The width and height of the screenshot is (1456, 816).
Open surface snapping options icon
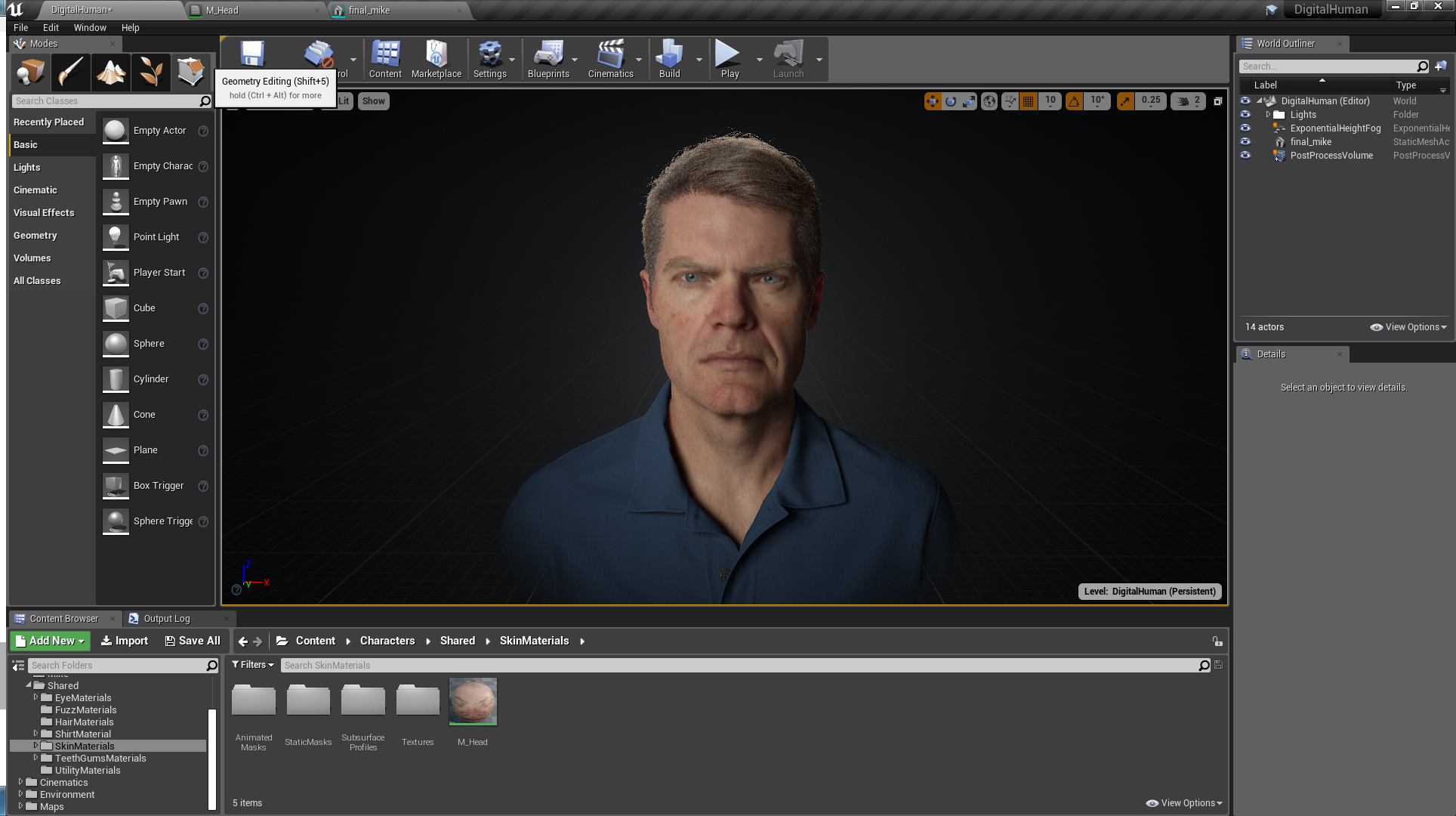pos(1010,101)
